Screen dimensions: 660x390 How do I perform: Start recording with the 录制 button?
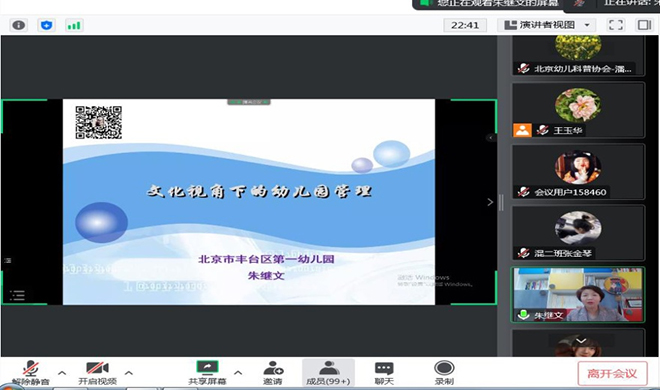pyautogui.click(x=444, y=373)
